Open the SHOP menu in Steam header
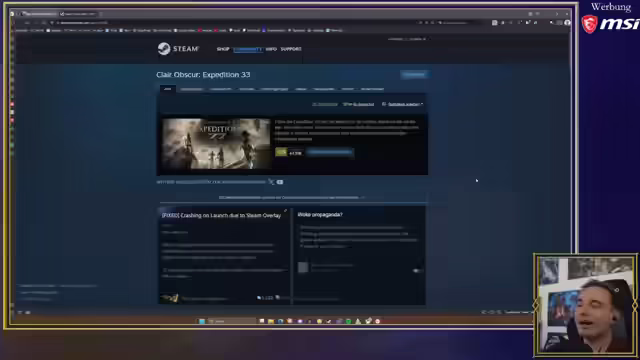This screenshot has height=360, width=640. pos(223,49)
